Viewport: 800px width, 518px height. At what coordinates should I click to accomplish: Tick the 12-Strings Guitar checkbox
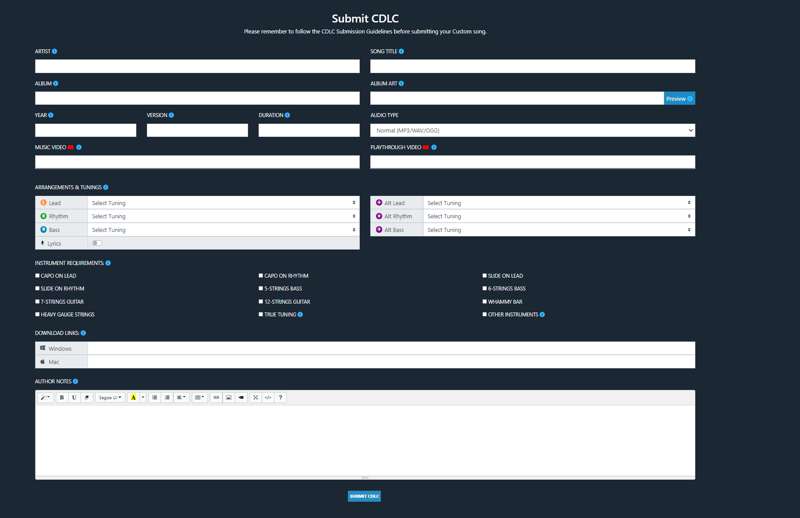(262, 302)
